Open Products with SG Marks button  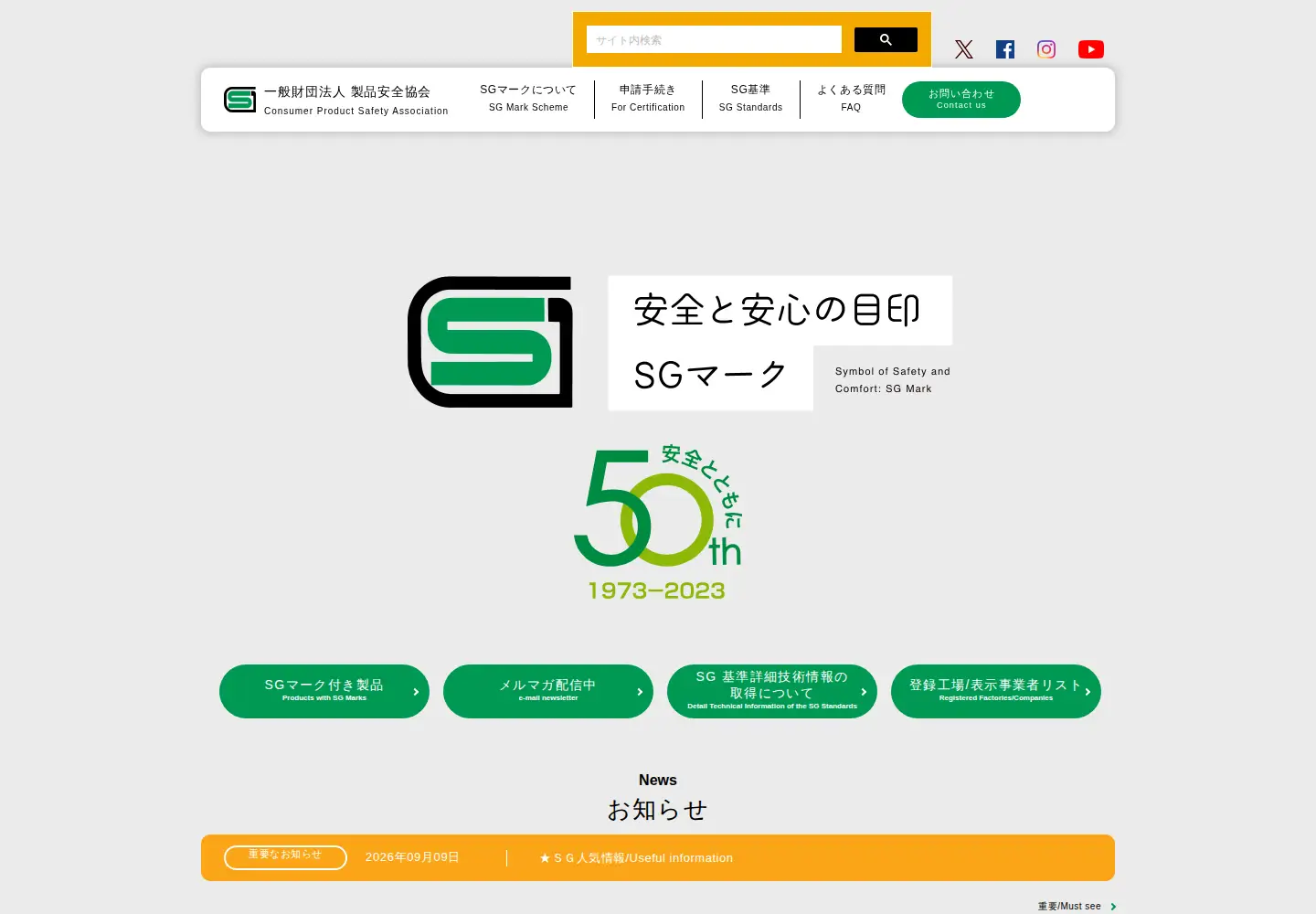click(324, 691)
